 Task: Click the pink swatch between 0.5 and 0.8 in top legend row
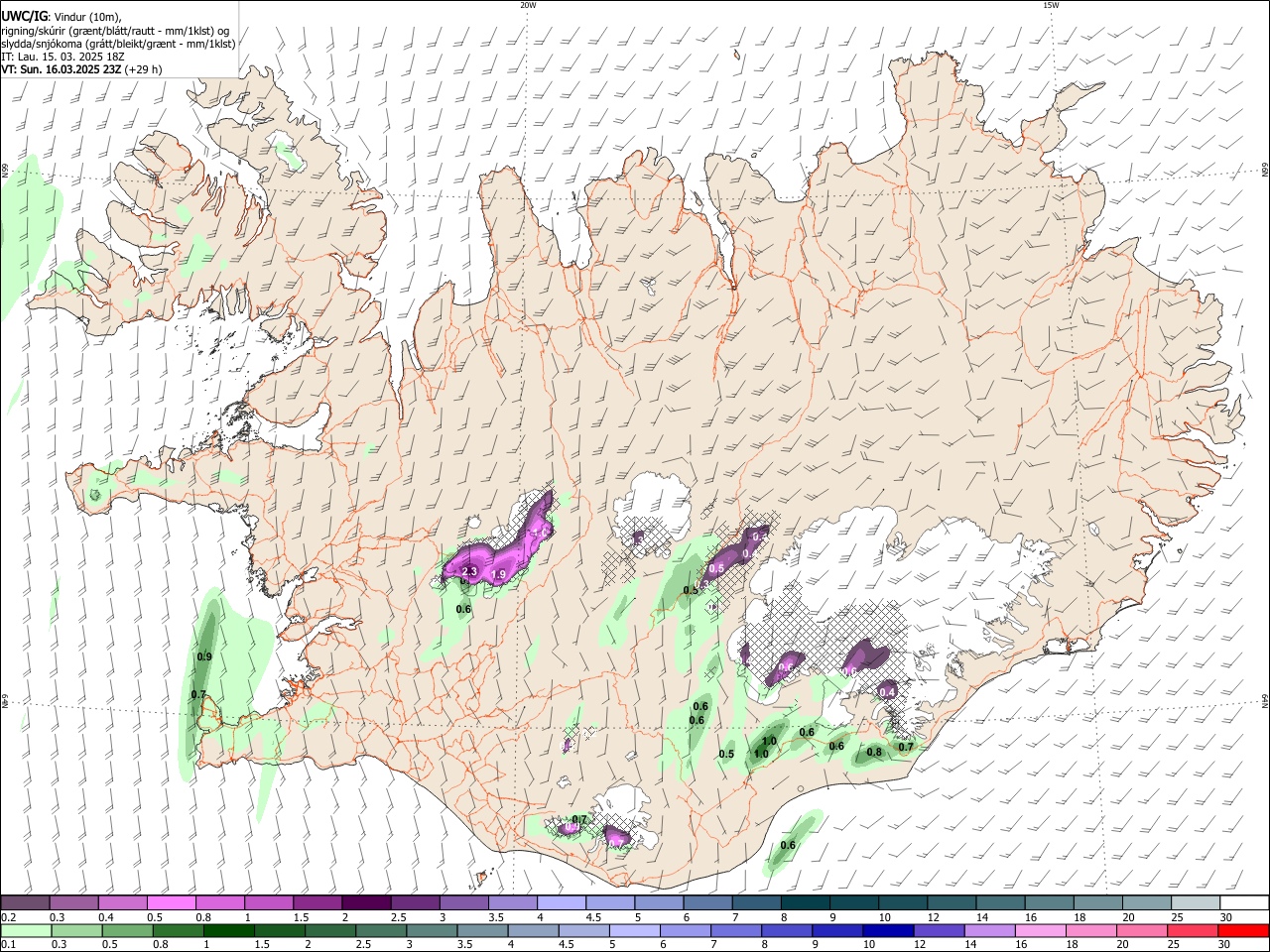(x=172, y=903)
